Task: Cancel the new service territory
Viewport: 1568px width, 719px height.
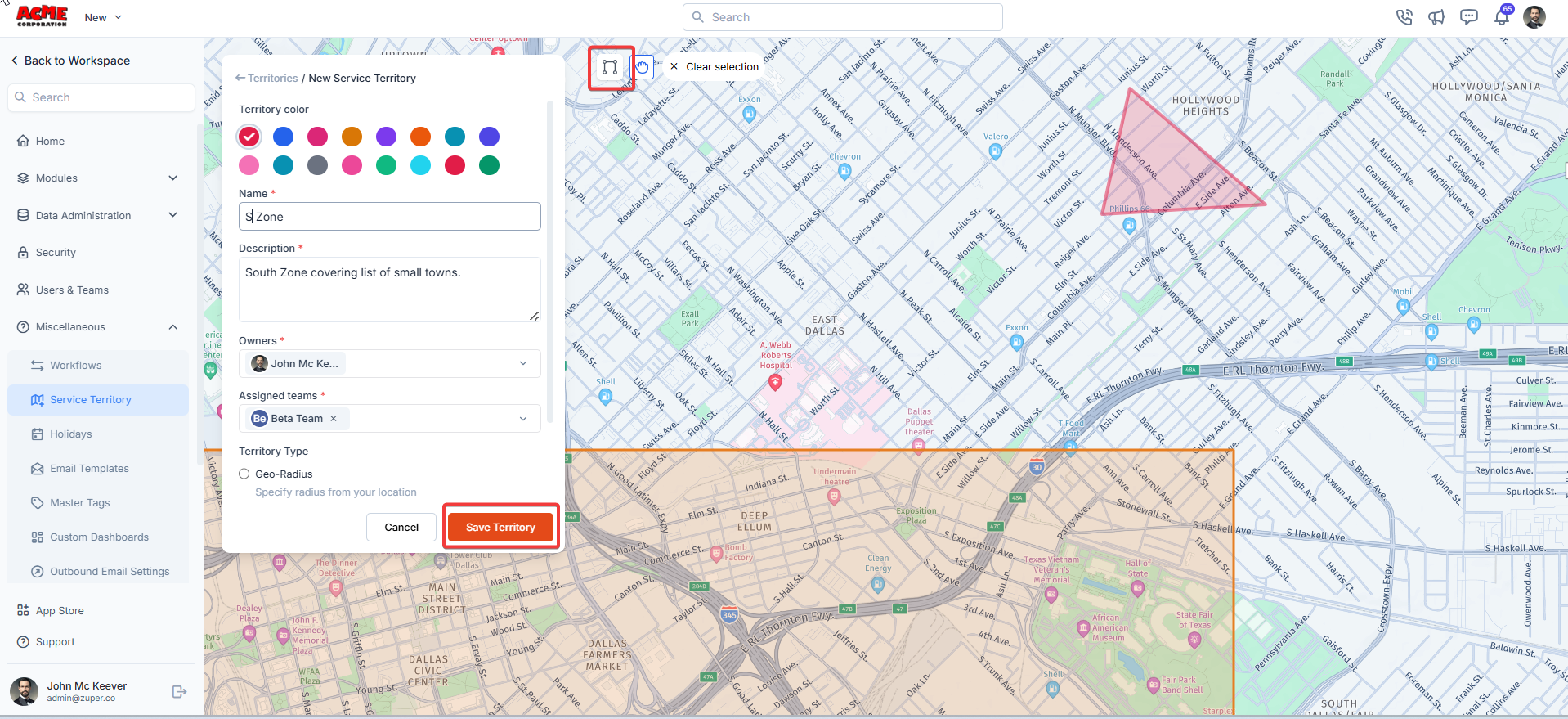Action: click(x=401, y=528)
